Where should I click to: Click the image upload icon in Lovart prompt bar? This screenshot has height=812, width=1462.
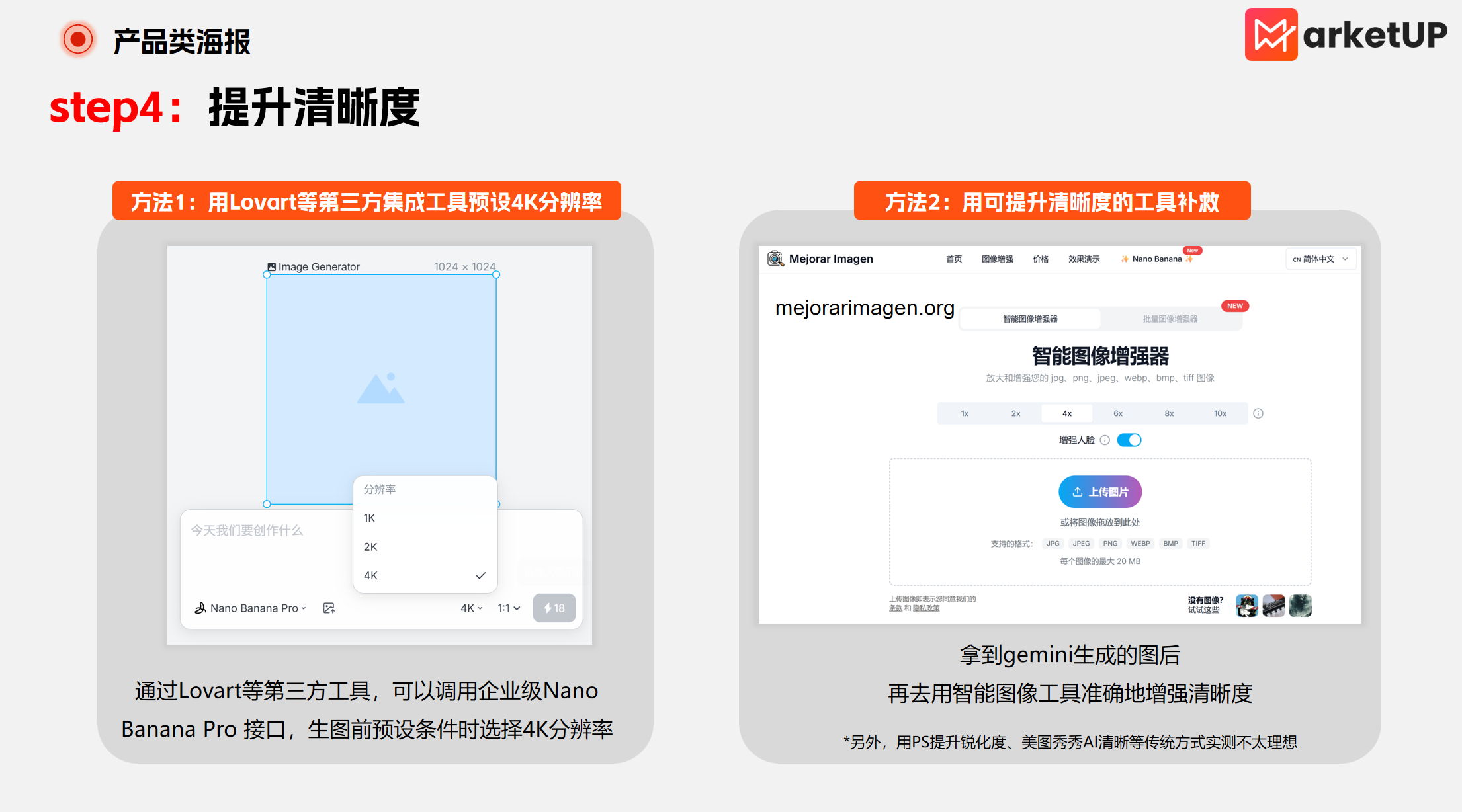pos(329,608)
